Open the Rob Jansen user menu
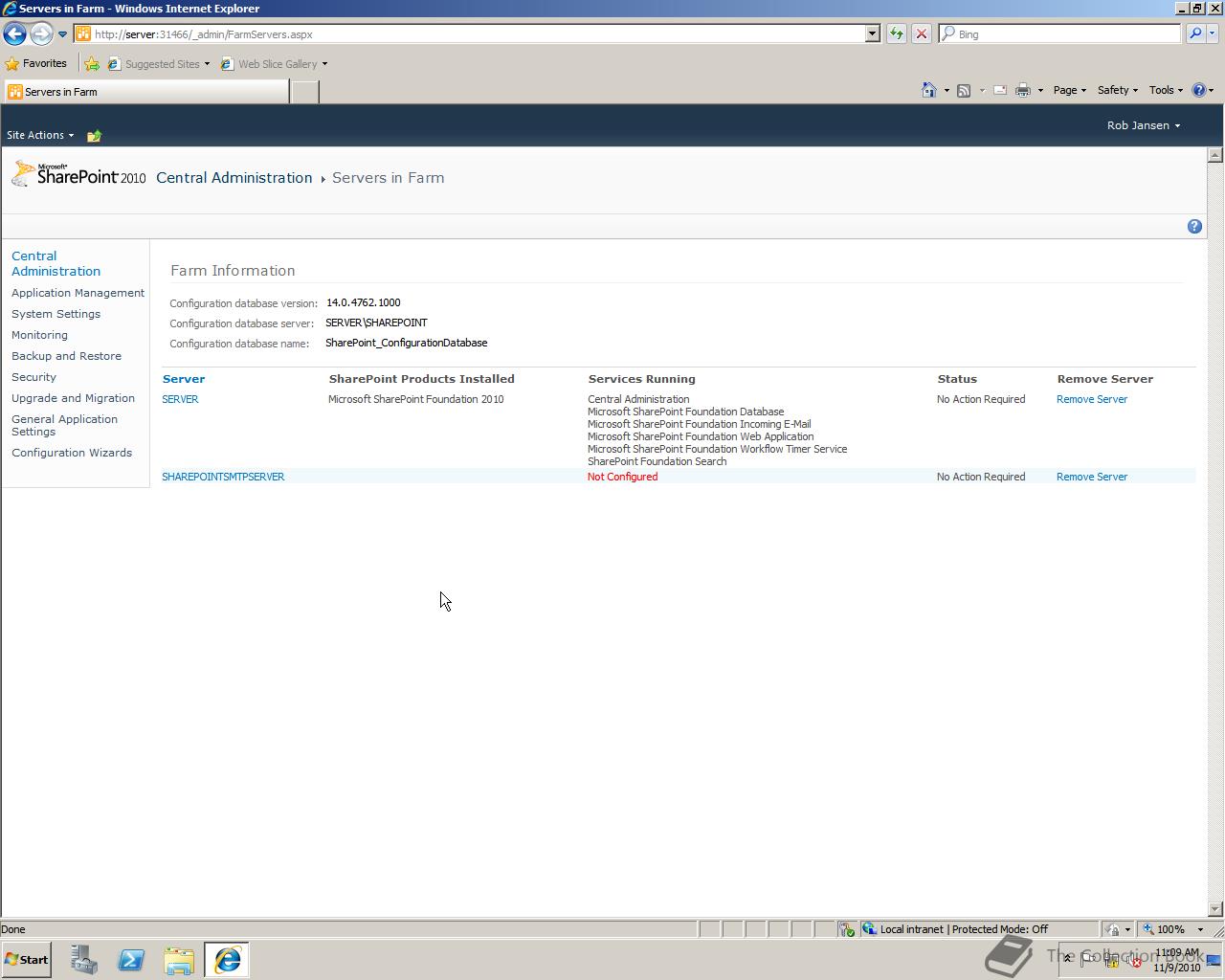The width and height of the screenshot is (1225, 980). pos(1144,125)
